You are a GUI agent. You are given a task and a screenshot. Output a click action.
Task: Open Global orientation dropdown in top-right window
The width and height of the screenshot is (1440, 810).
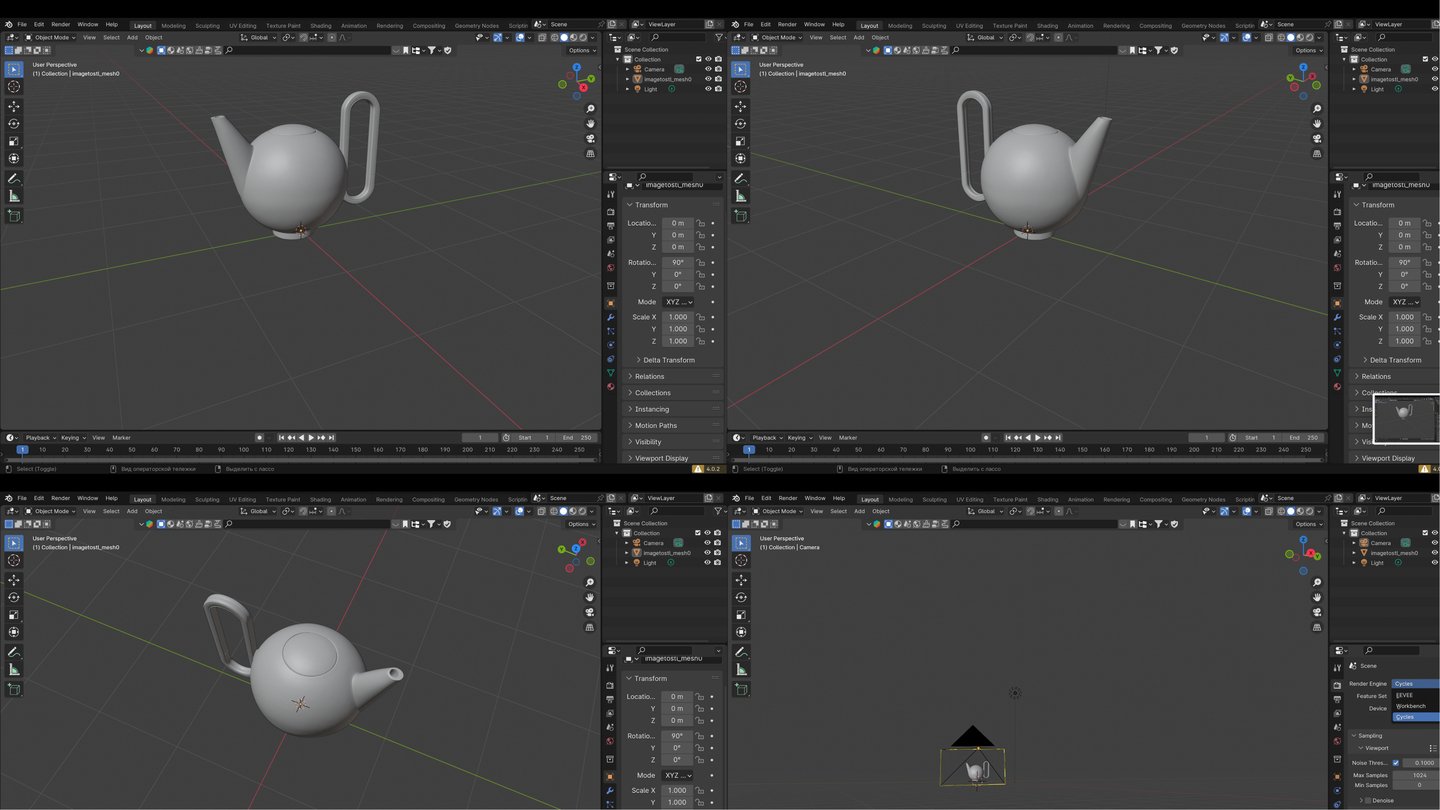pyautogui.click(x=986, y=37)
